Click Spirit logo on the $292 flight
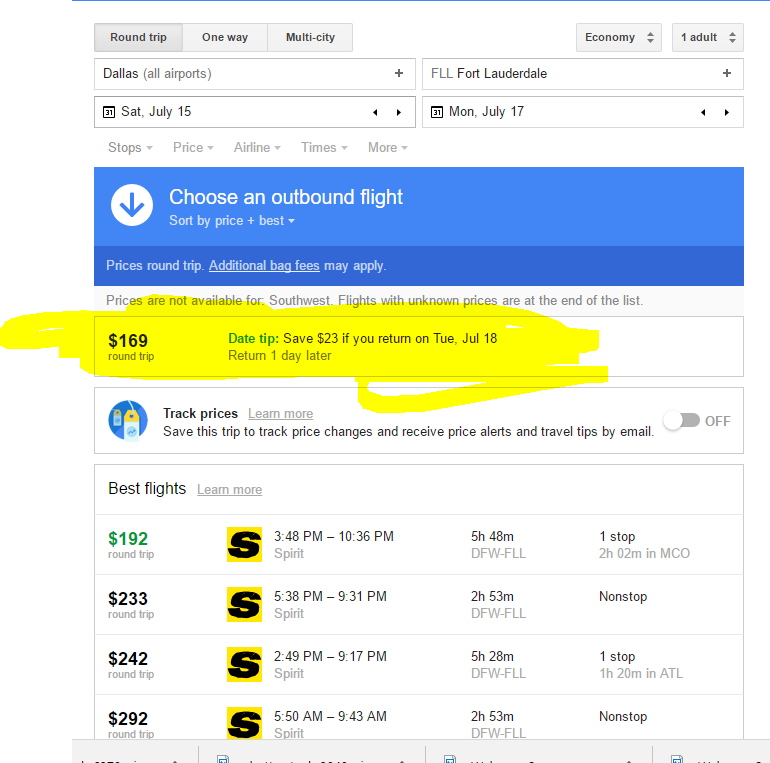Screen dimensions: 770x763 pyautogui.click(x=244, y=723)
